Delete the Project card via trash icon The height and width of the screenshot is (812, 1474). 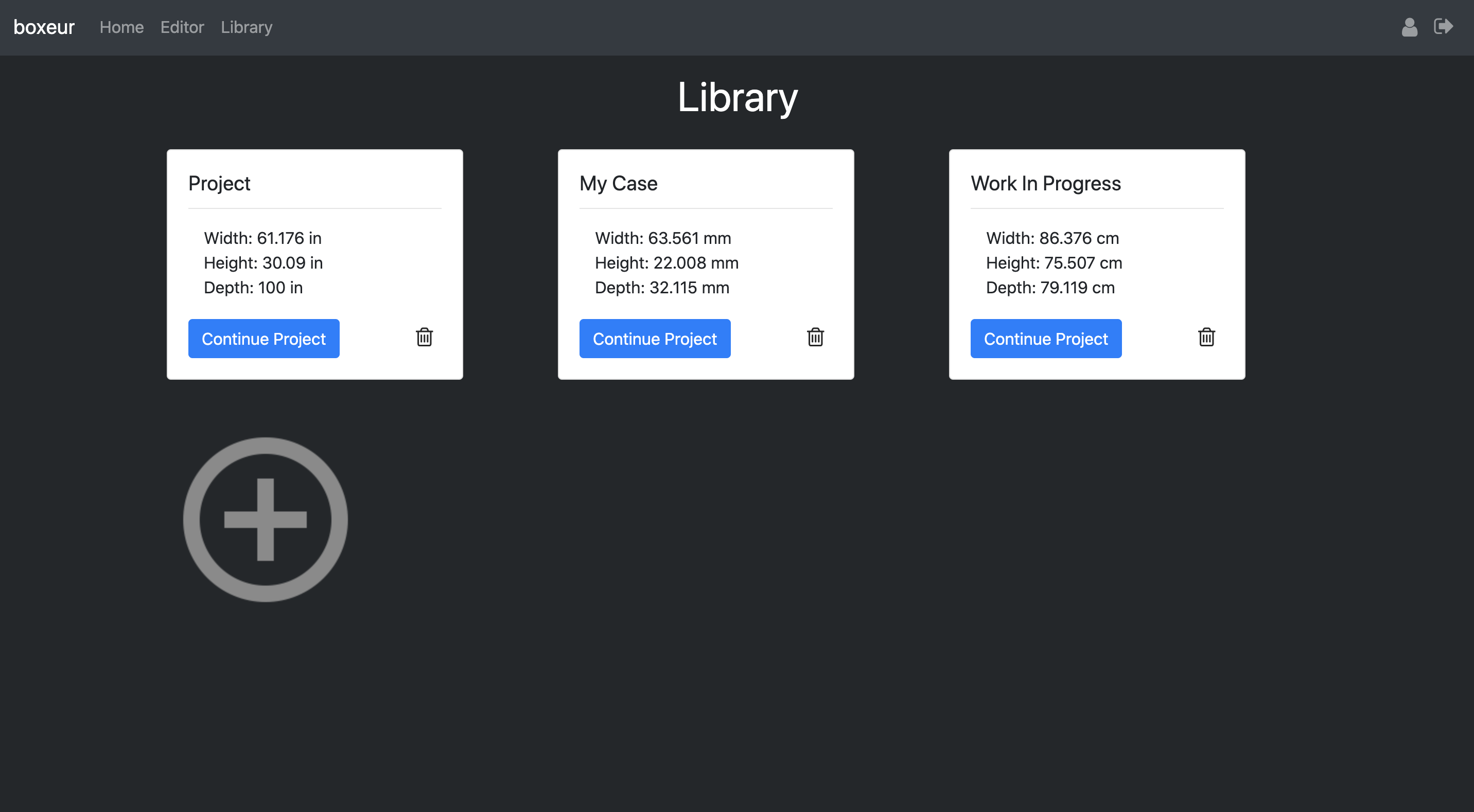click(424, 338)
